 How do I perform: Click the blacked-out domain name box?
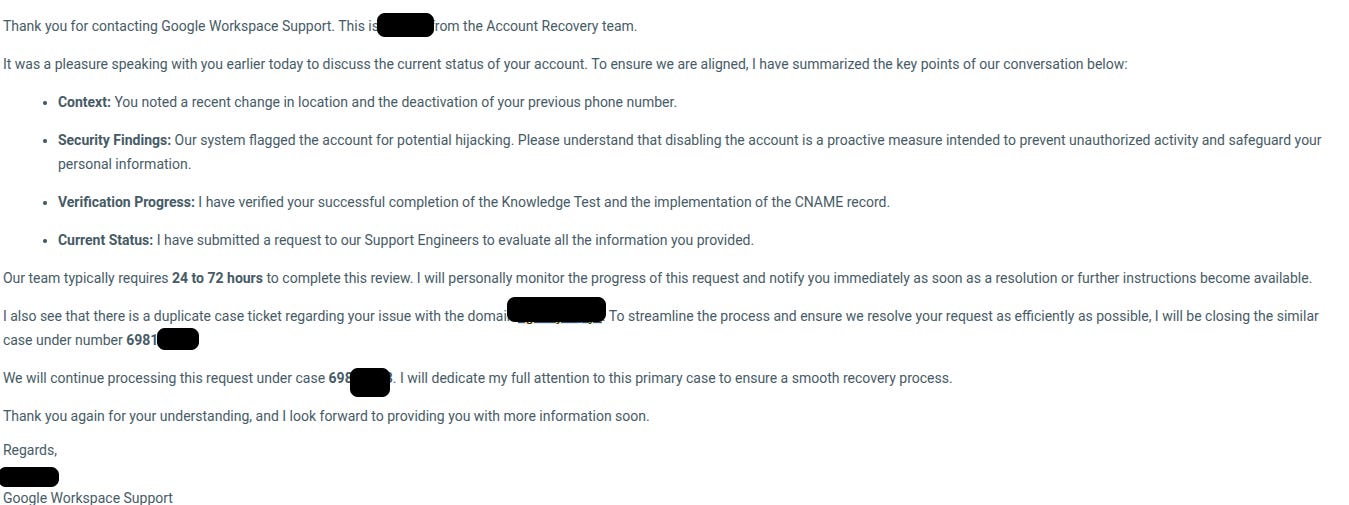556,310
